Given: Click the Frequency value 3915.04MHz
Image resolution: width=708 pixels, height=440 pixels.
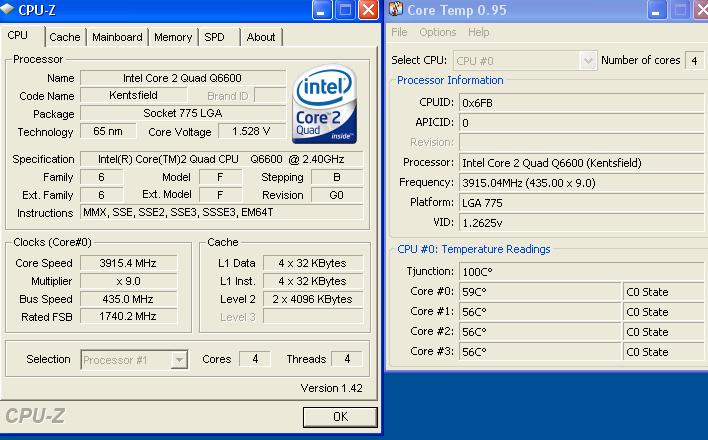Looking at the screenshot, I should pyautogui.click(x=583, y=183).
